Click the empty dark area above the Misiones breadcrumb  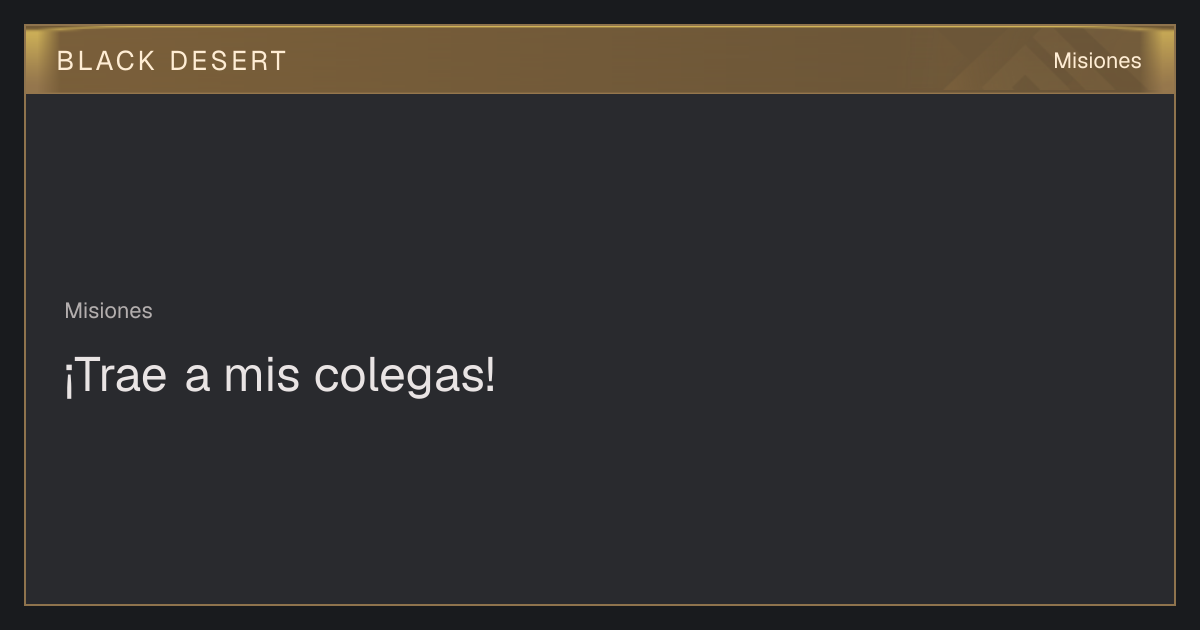pos(600,195)
